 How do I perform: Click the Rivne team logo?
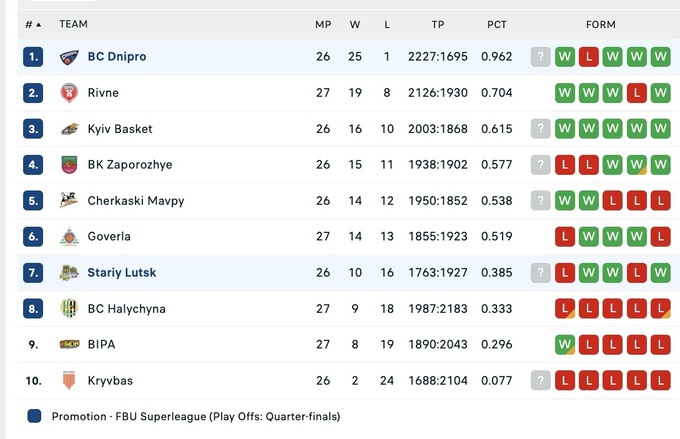click(69, 93)
